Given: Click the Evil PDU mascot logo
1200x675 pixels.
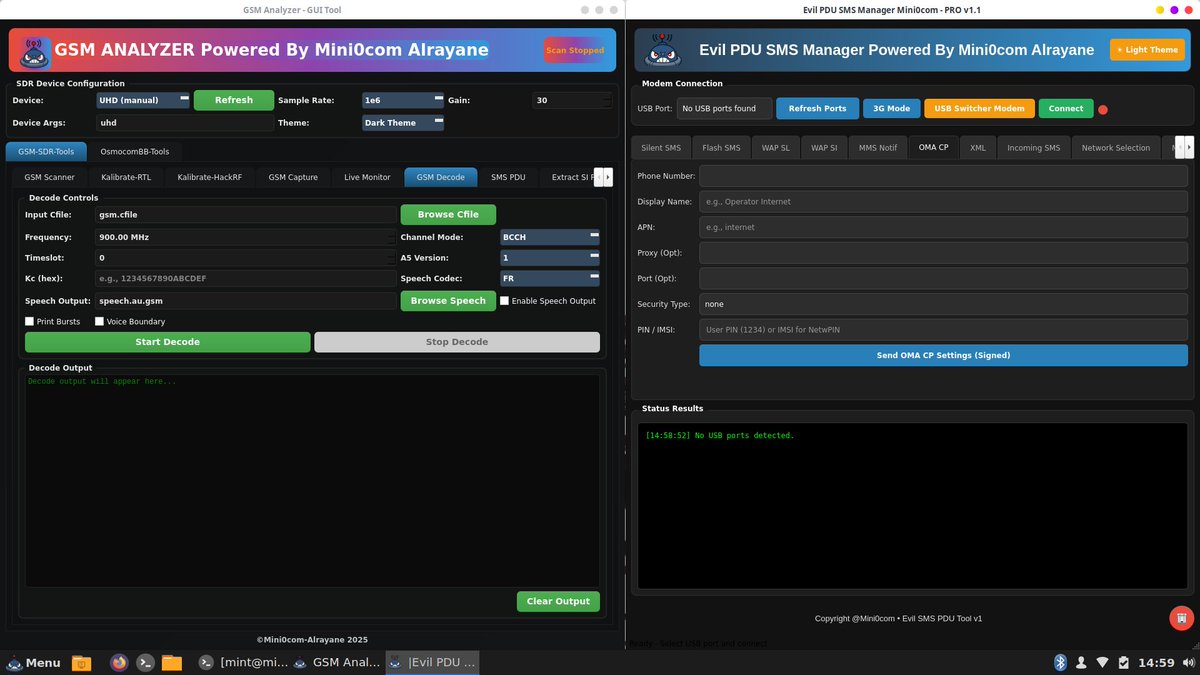Looking at the screenshot, I should coord(662,50).
